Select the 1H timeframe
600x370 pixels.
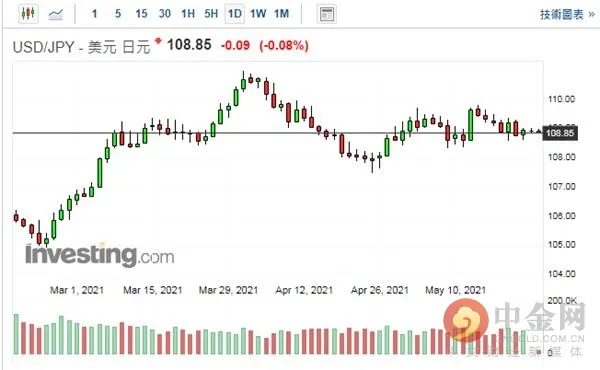(x=188, y=14)
